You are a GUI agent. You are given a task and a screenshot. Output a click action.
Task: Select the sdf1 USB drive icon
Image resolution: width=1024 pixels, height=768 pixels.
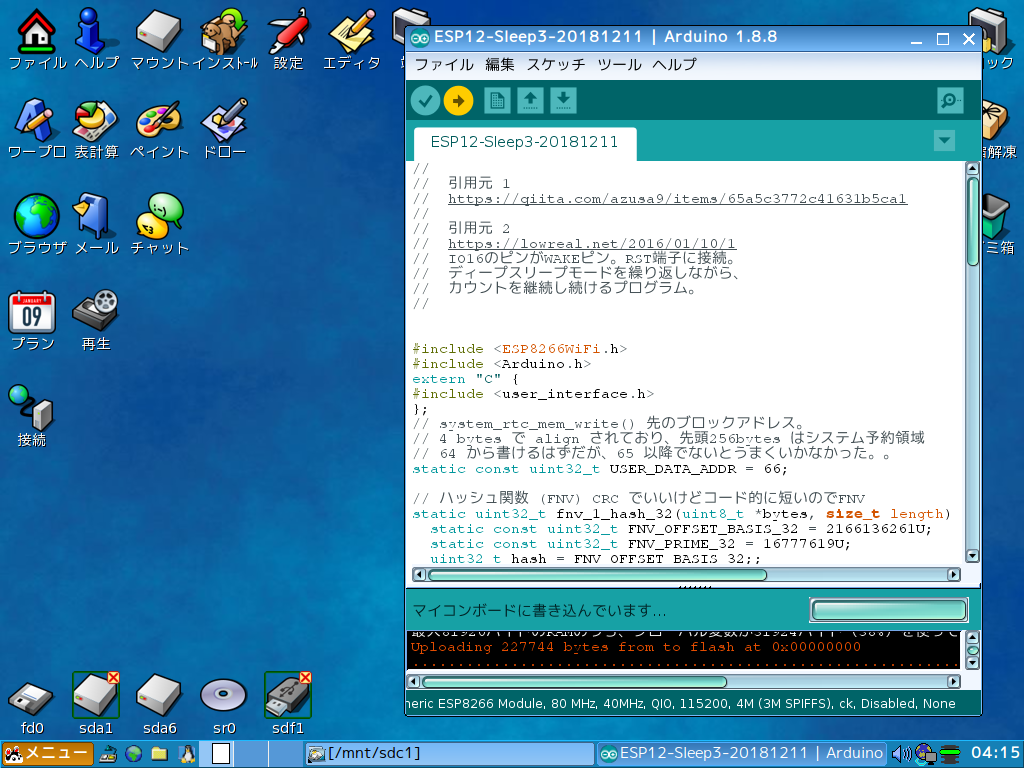(287, 704)
